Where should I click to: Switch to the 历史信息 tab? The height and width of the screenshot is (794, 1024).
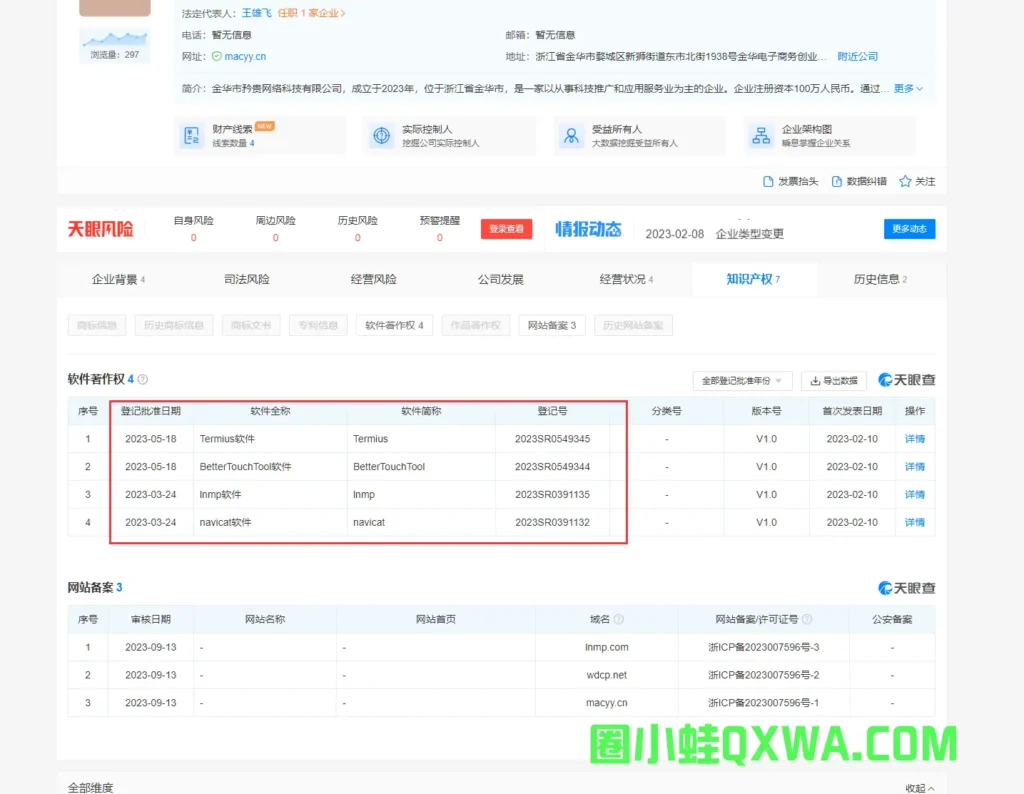point(880,279)
